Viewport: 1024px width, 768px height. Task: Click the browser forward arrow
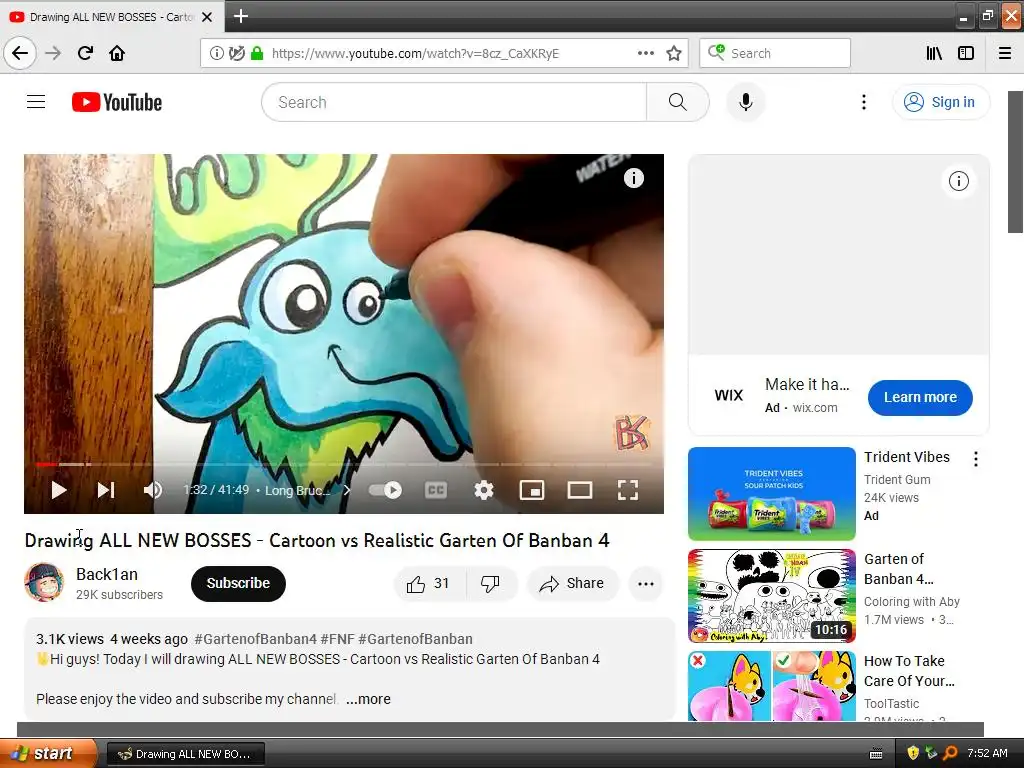tap(53, 53)
